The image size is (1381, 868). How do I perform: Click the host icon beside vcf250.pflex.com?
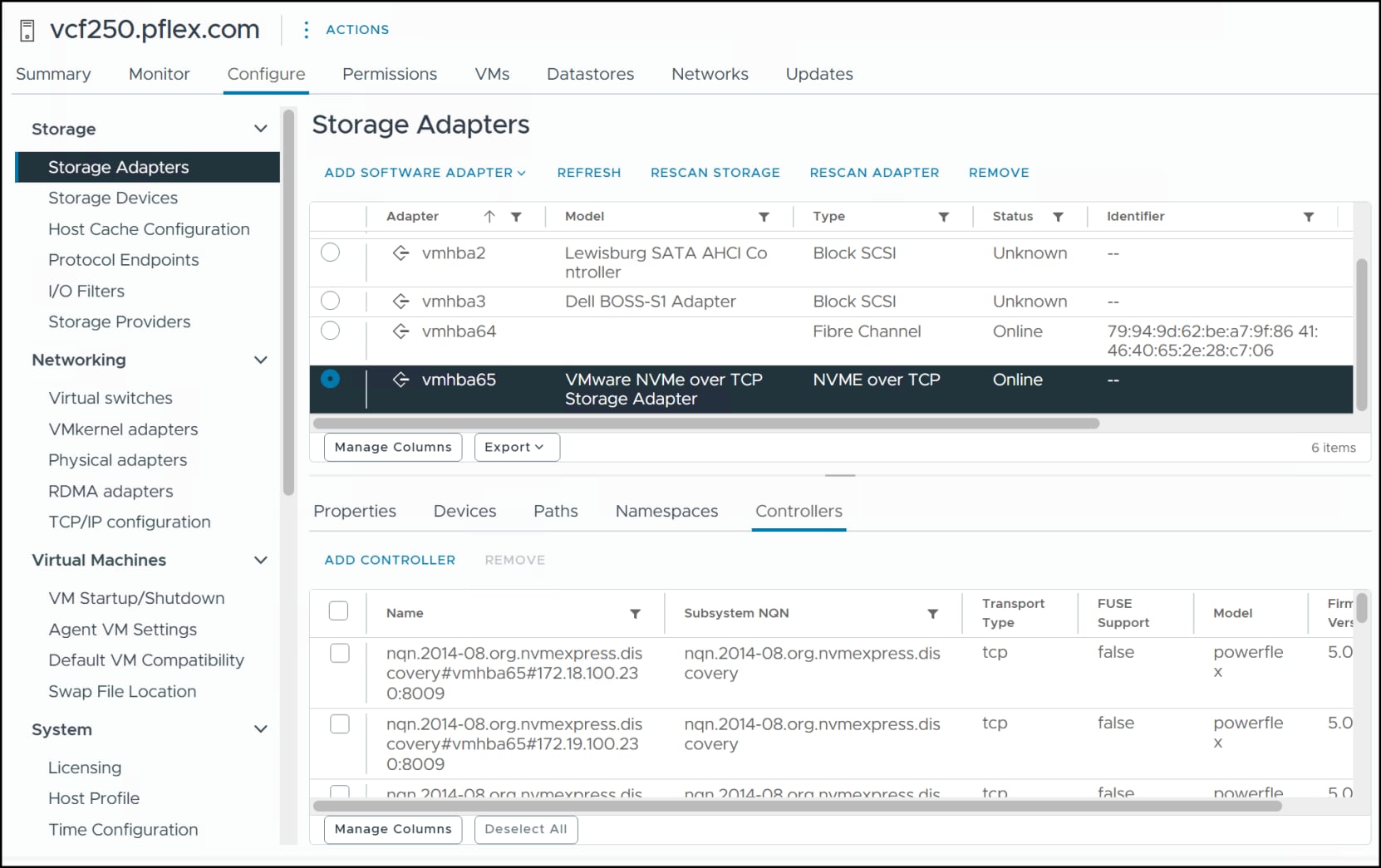27,31
